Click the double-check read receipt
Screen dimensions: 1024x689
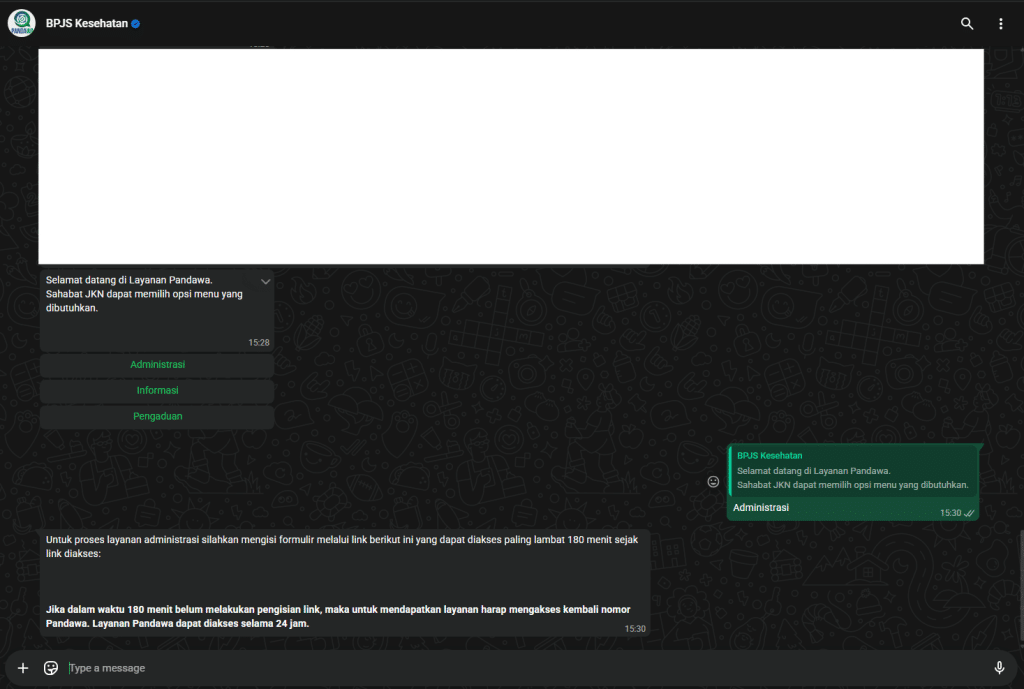969,513
